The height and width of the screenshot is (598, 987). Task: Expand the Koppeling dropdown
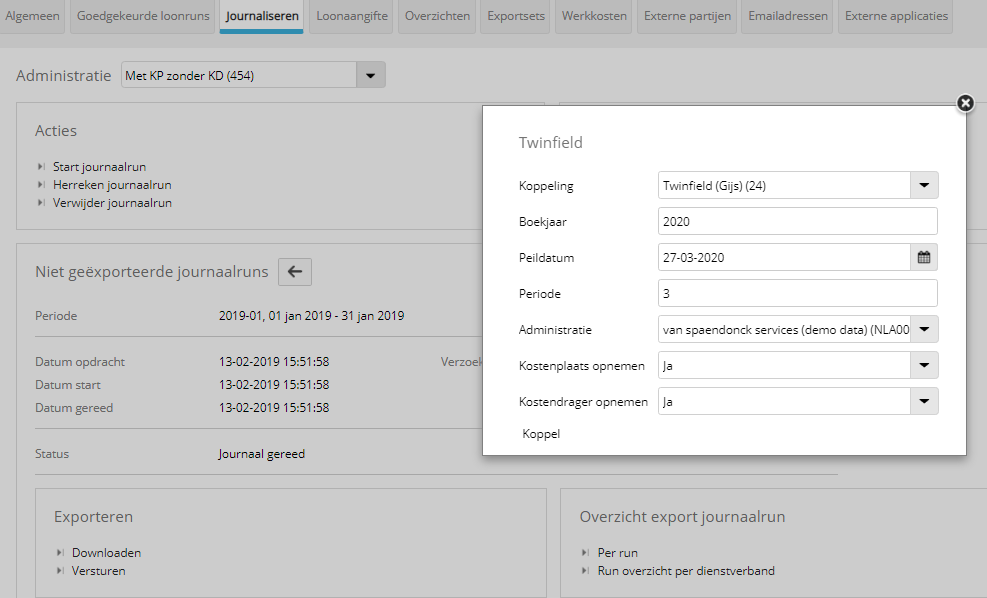[924, 186]
